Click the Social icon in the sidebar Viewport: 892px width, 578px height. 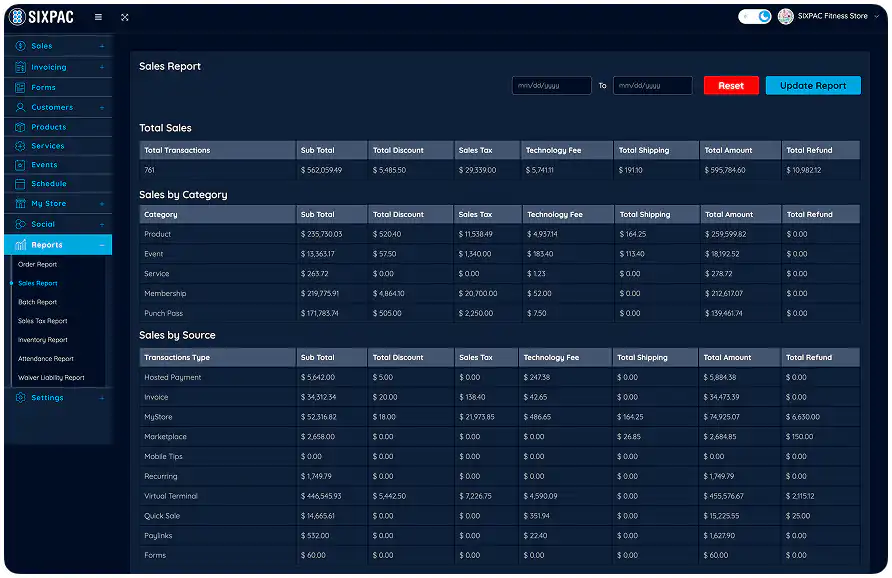[x=21, y=222]
